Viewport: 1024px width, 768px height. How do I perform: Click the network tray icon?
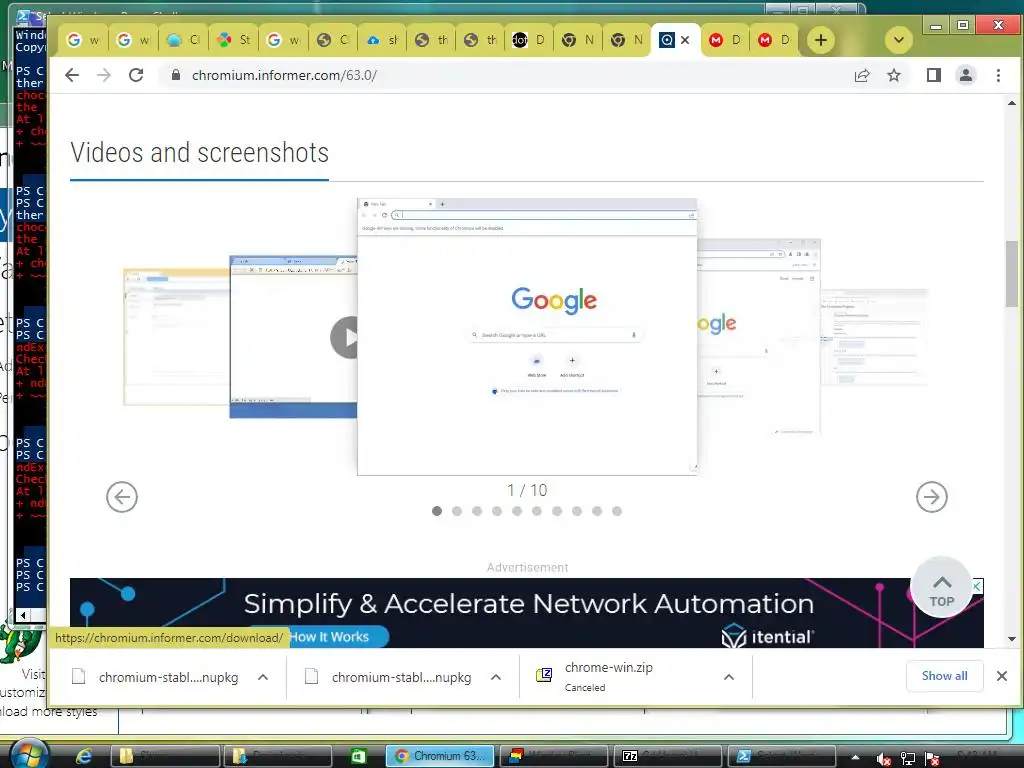click(x=908, y=758)
